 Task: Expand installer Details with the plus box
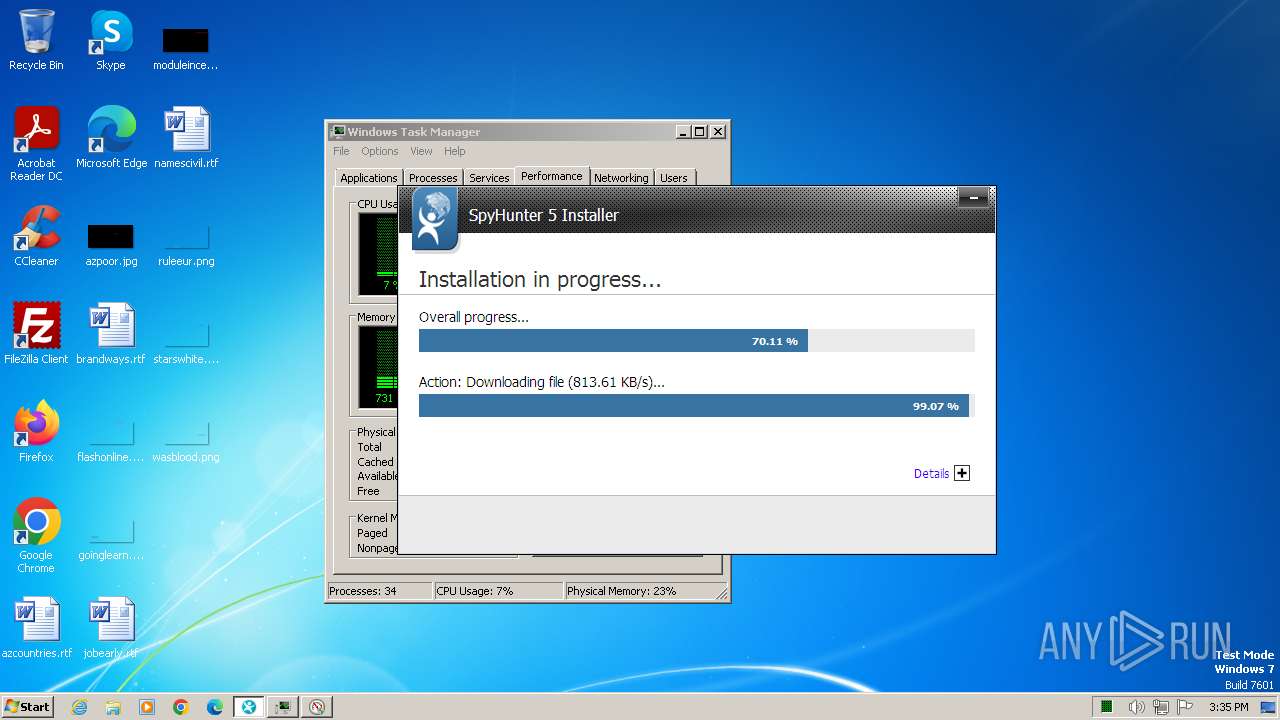(962, 473)
